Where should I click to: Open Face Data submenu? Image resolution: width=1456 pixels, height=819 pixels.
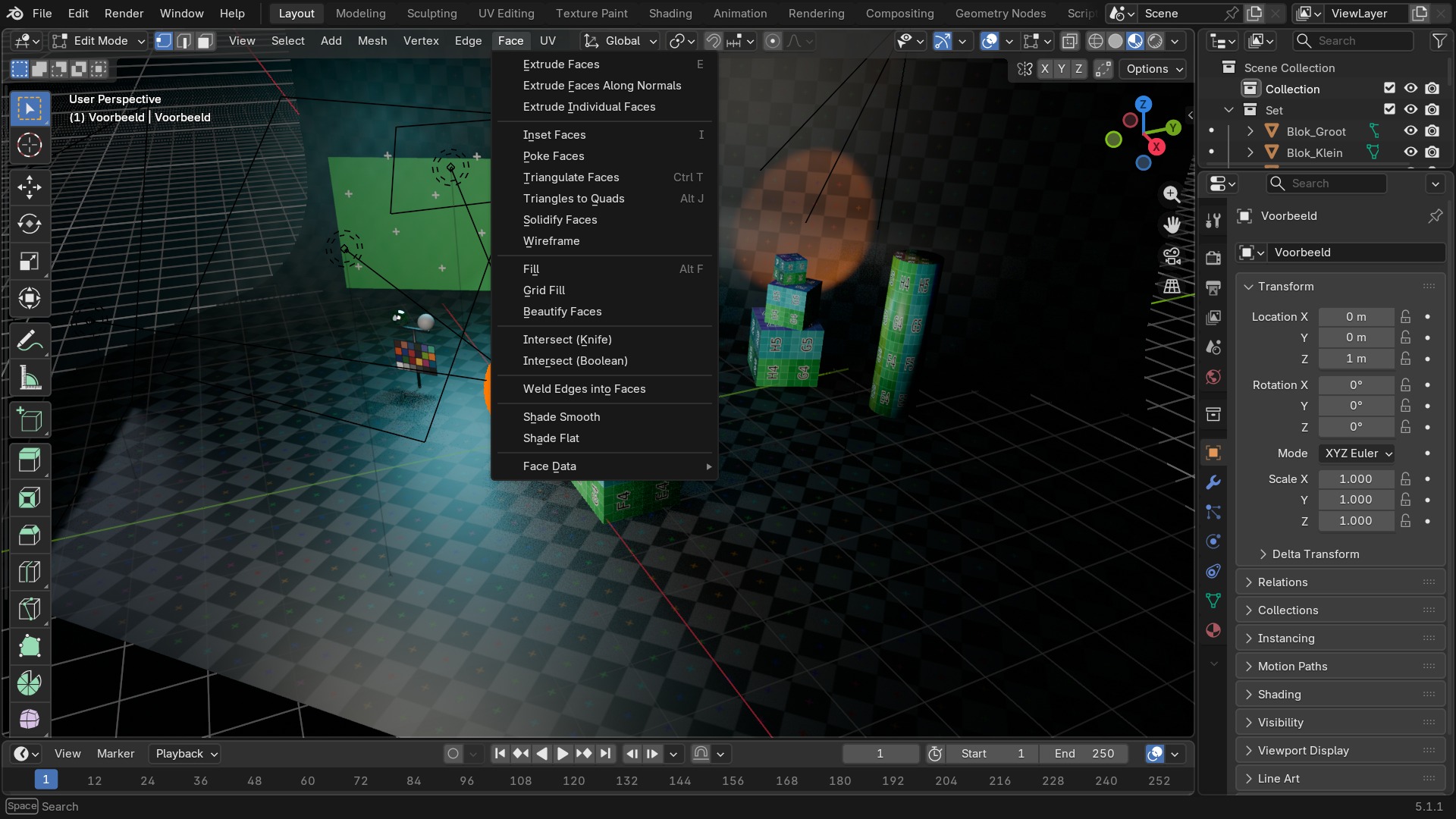604,466
